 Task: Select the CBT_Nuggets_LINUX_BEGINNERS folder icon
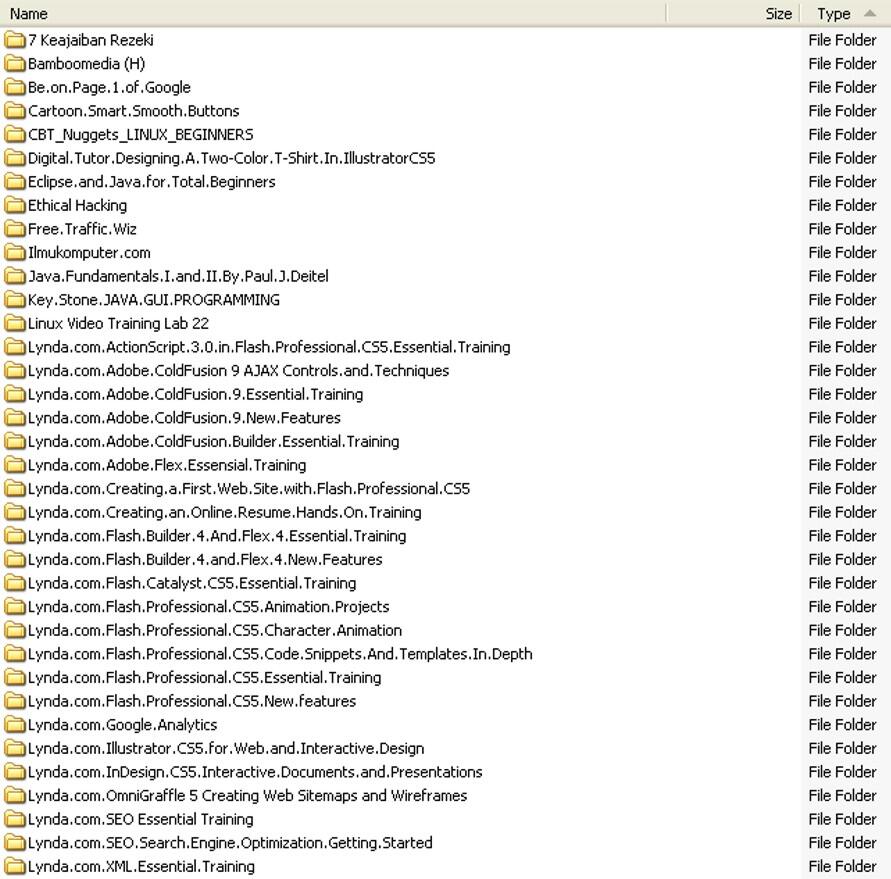(15, 135)
